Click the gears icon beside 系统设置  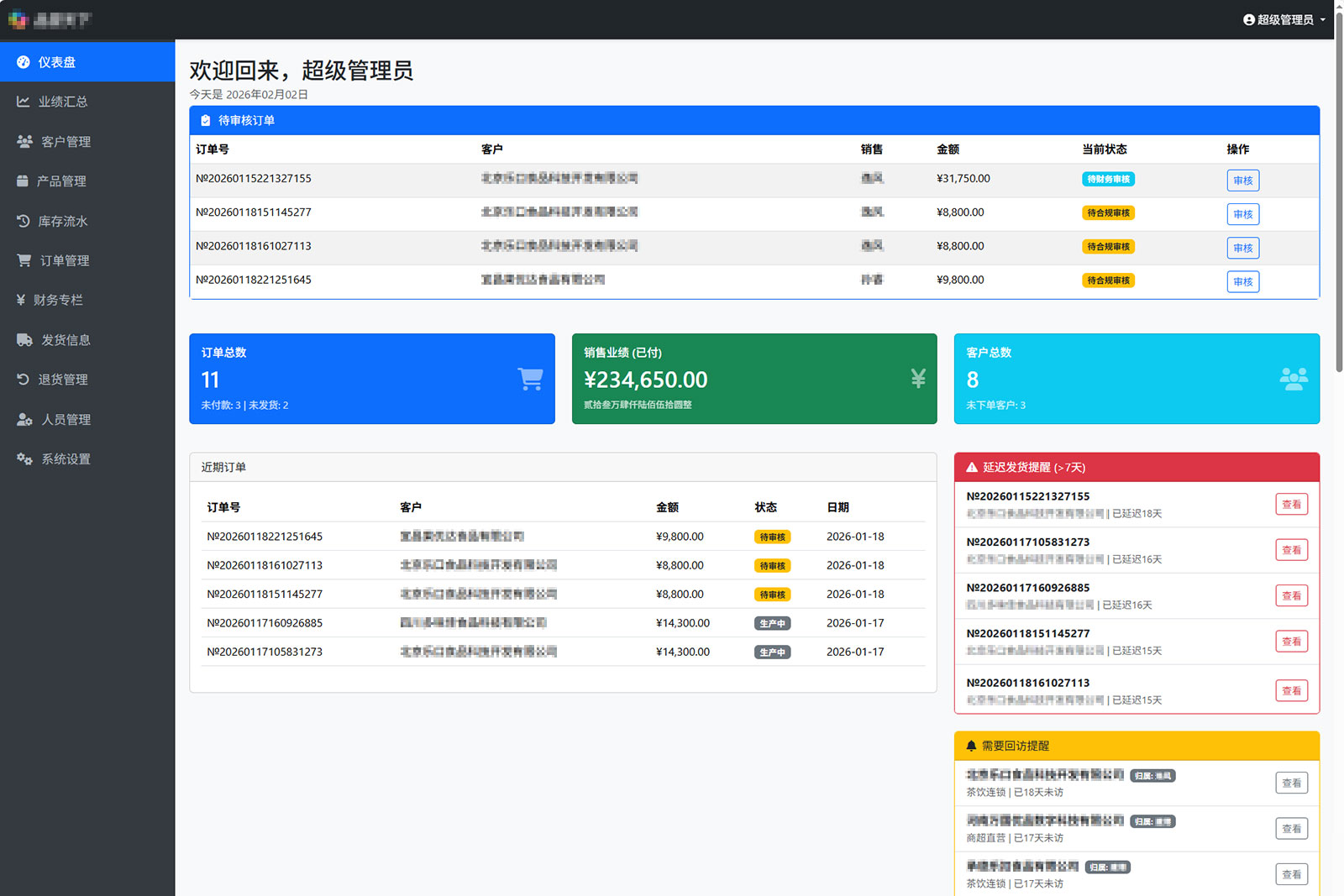pos(24,459)
